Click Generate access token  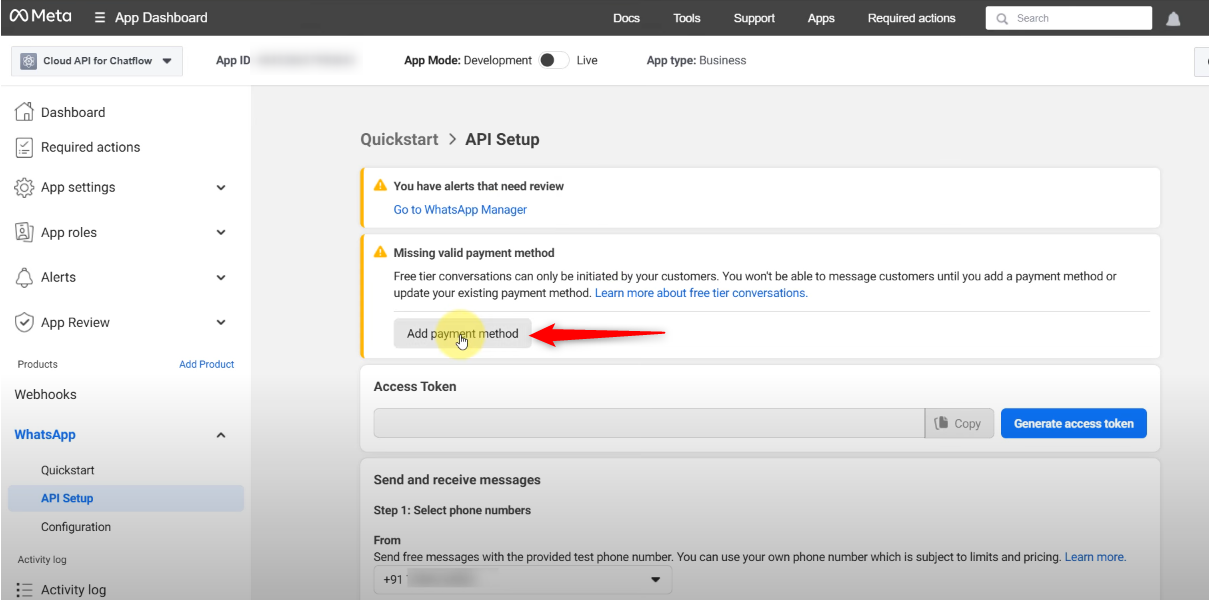click(1074, 423)
